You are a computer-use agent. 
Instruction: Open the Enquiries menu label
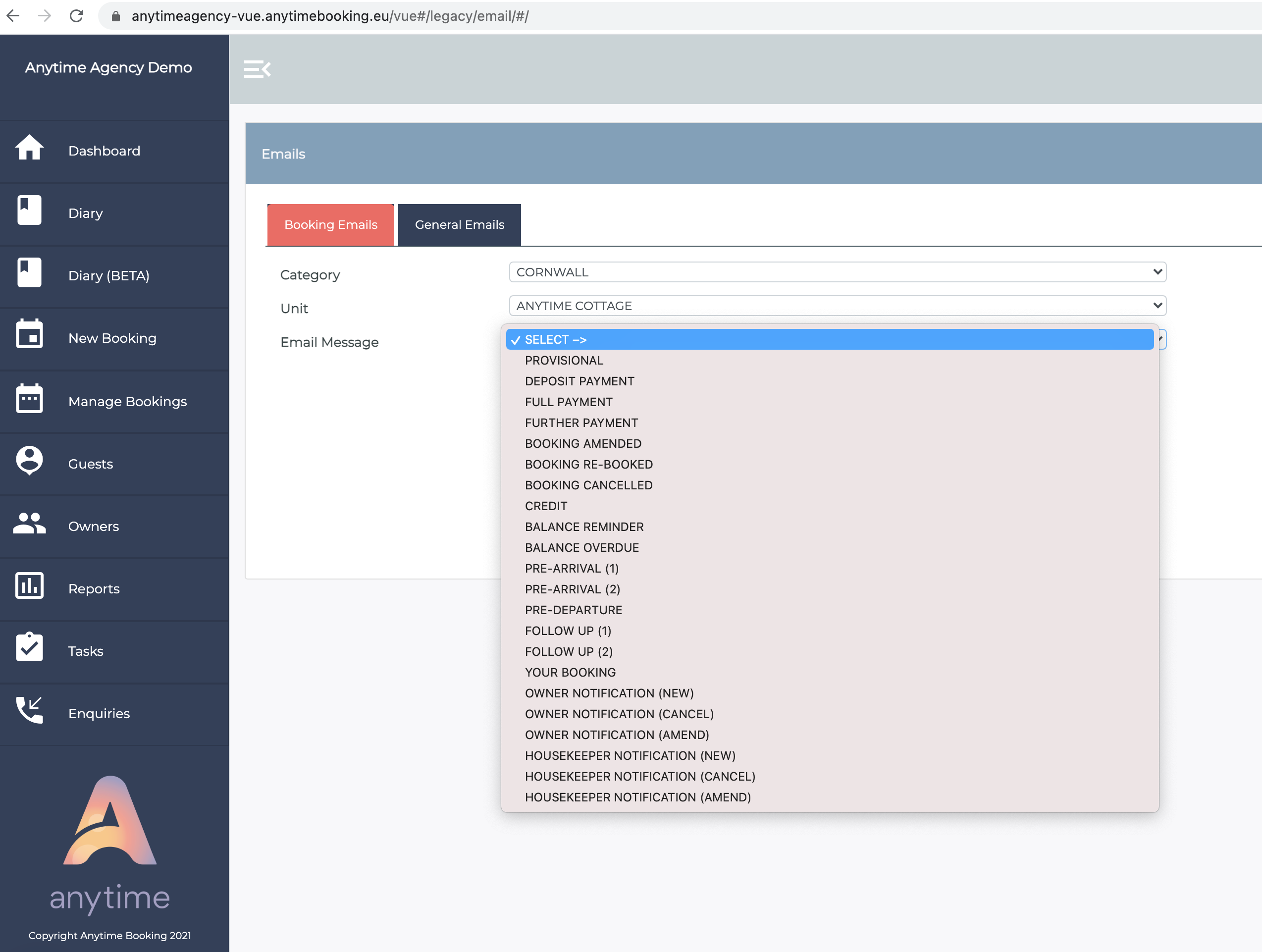tap(99, 714)
